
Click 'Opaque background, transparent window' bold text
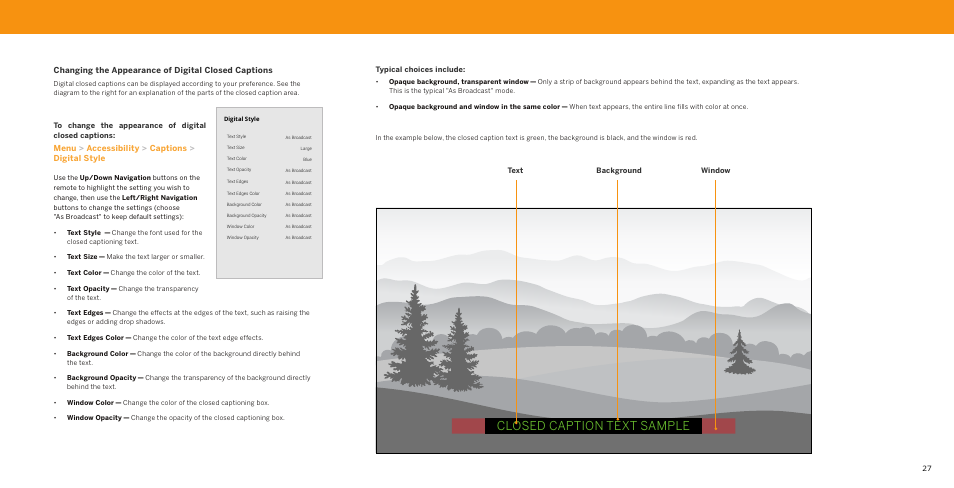point(459,82)
